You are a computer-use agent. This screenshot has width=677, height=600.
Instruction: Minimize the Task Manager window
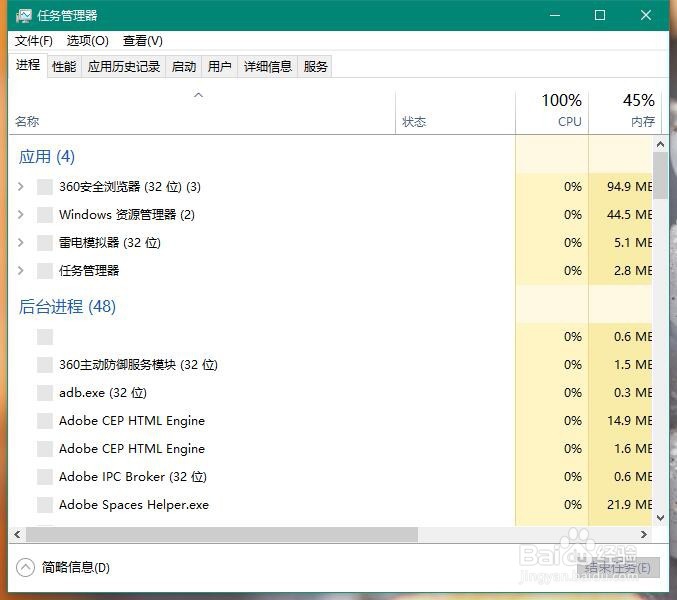pyautogui.click(x=555, y=16)
